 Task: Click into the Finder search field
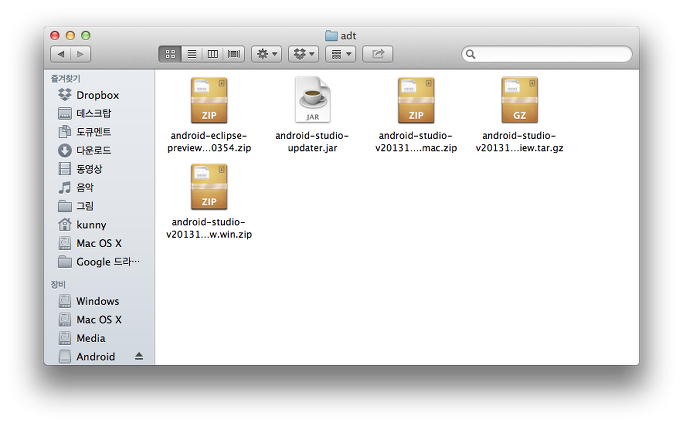[x=547, y=54]
